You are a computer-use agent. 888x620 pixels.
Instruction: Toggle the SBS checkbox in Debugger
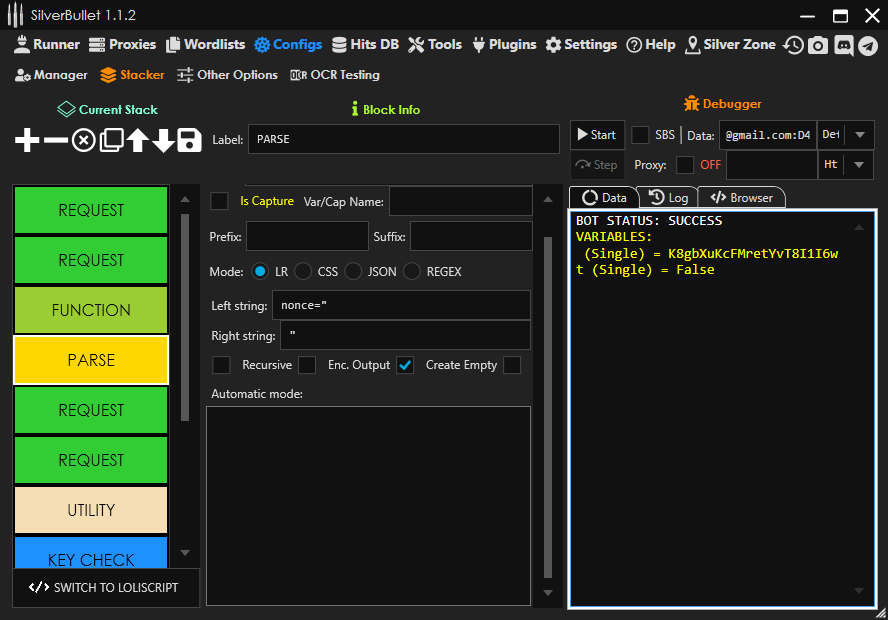pyautogui.click(x=640, y=135)
